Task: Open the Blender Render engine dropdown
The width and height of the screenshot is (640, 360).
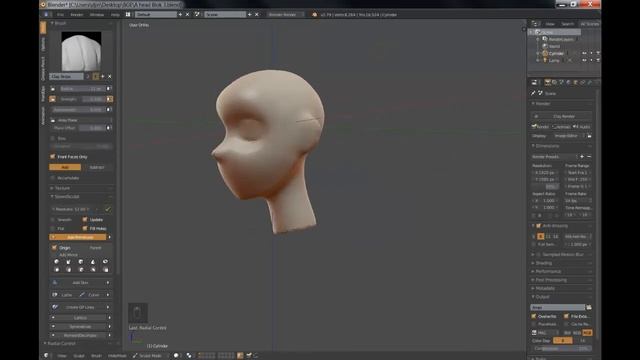Action: click(285, 14)
